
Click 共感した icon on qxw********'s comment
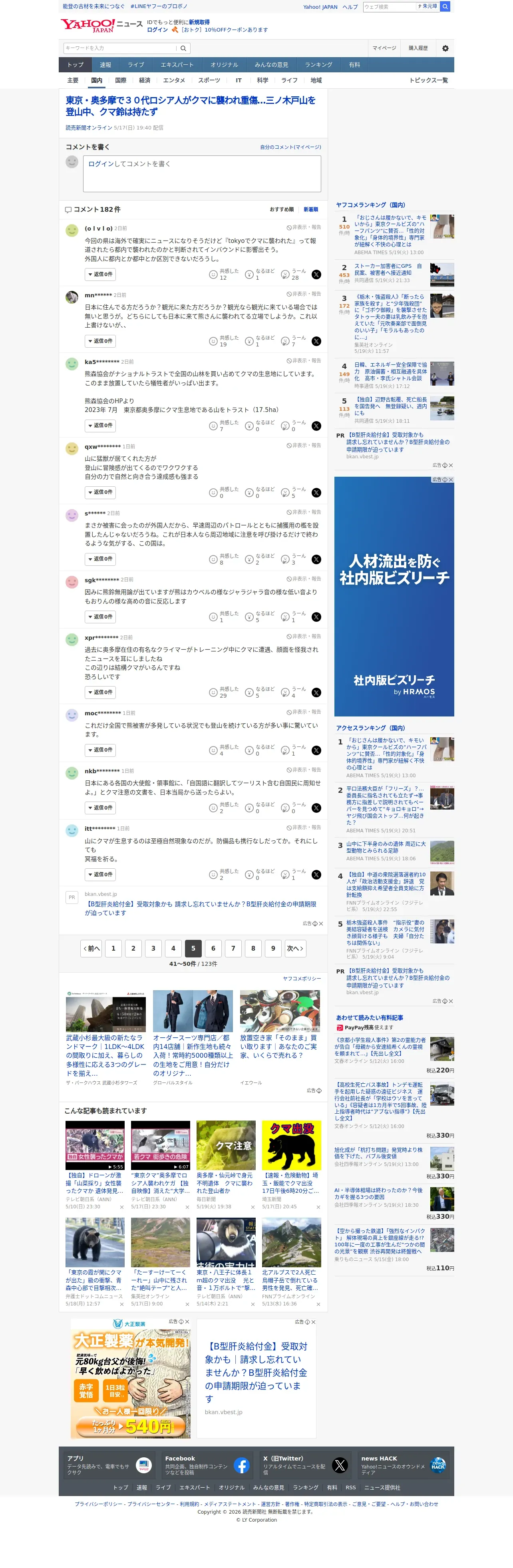(213, 493)
